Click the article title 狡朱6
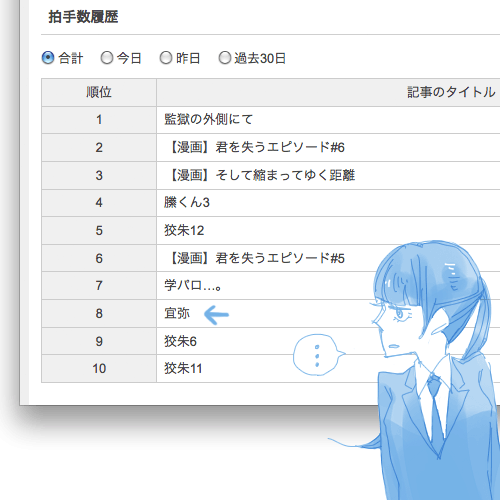Screen dimensions: 500x500 (180, 341)
